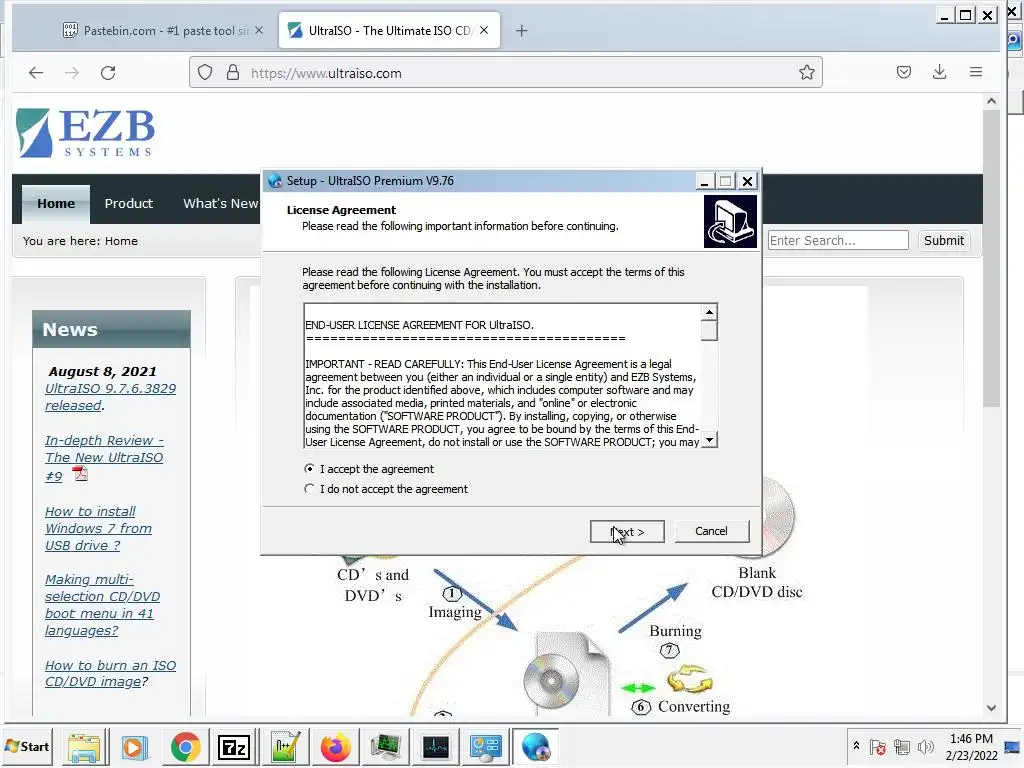Select I do not accept the agreement
The height and width of the screenshot is (768, 1024).
click(386, 489)
